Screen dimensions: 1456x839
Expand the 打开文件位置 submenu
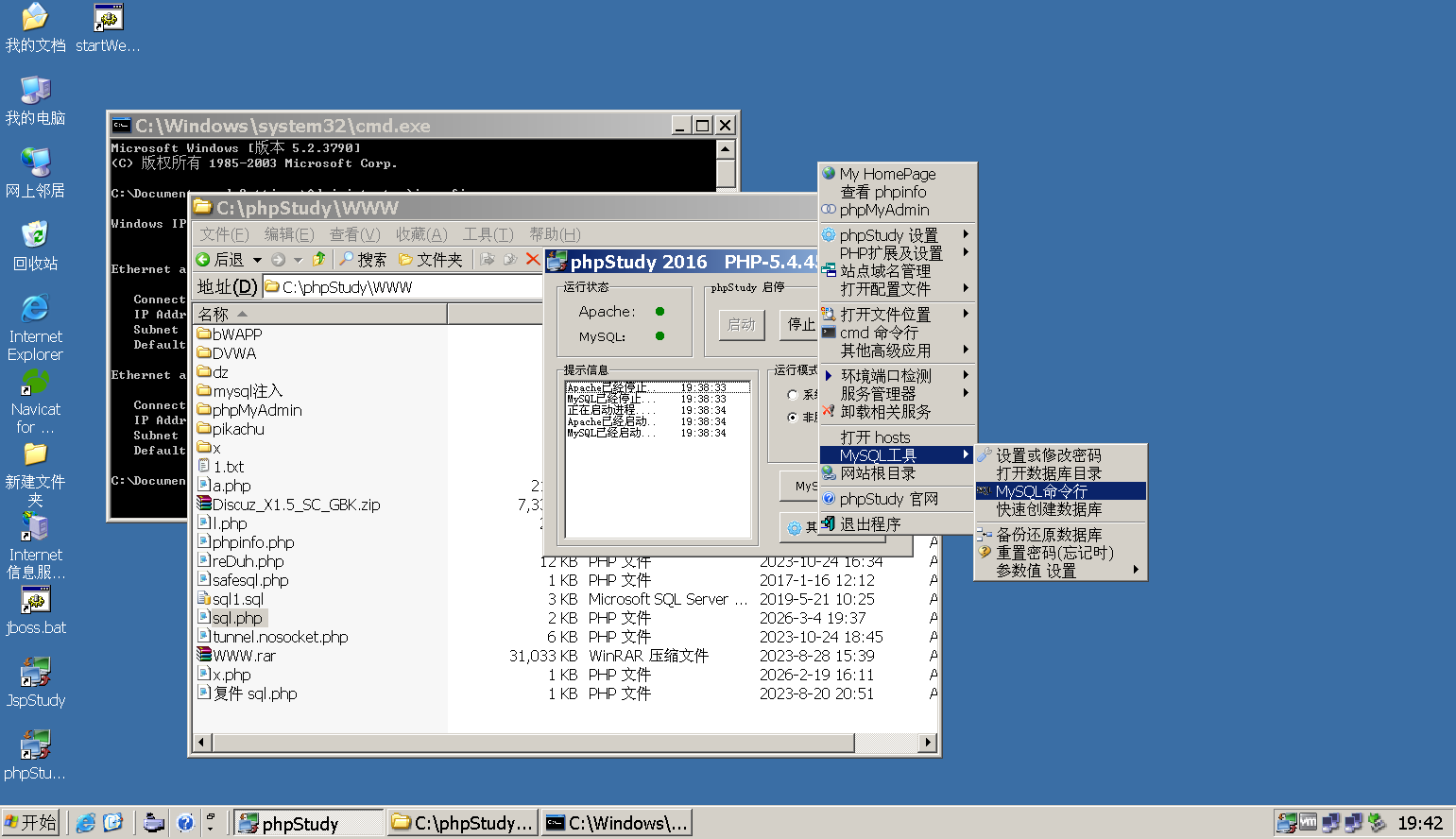pos(897,315)
